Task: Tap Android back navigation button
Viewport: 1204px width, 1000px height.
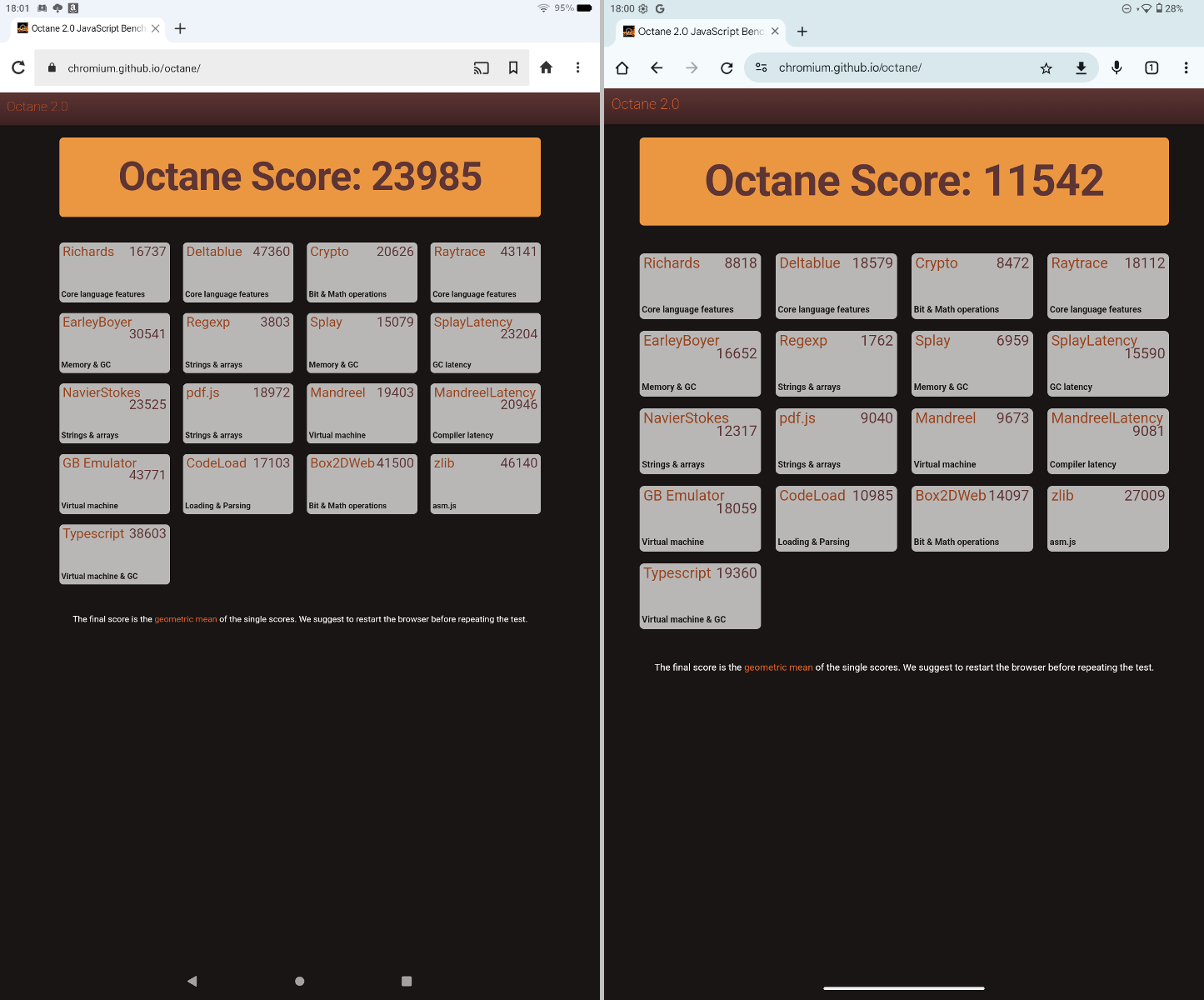Action: pos(192,981)
